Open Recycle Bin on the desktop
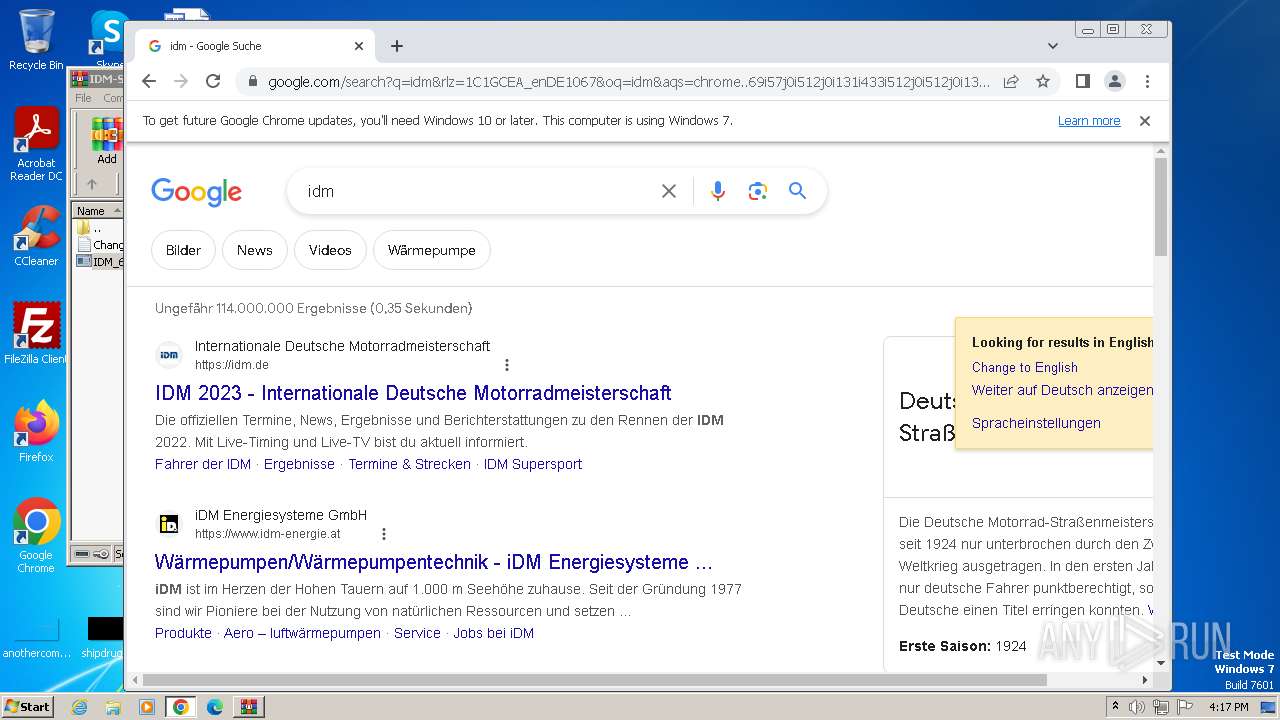1280x720 pixels. (35, 40)
